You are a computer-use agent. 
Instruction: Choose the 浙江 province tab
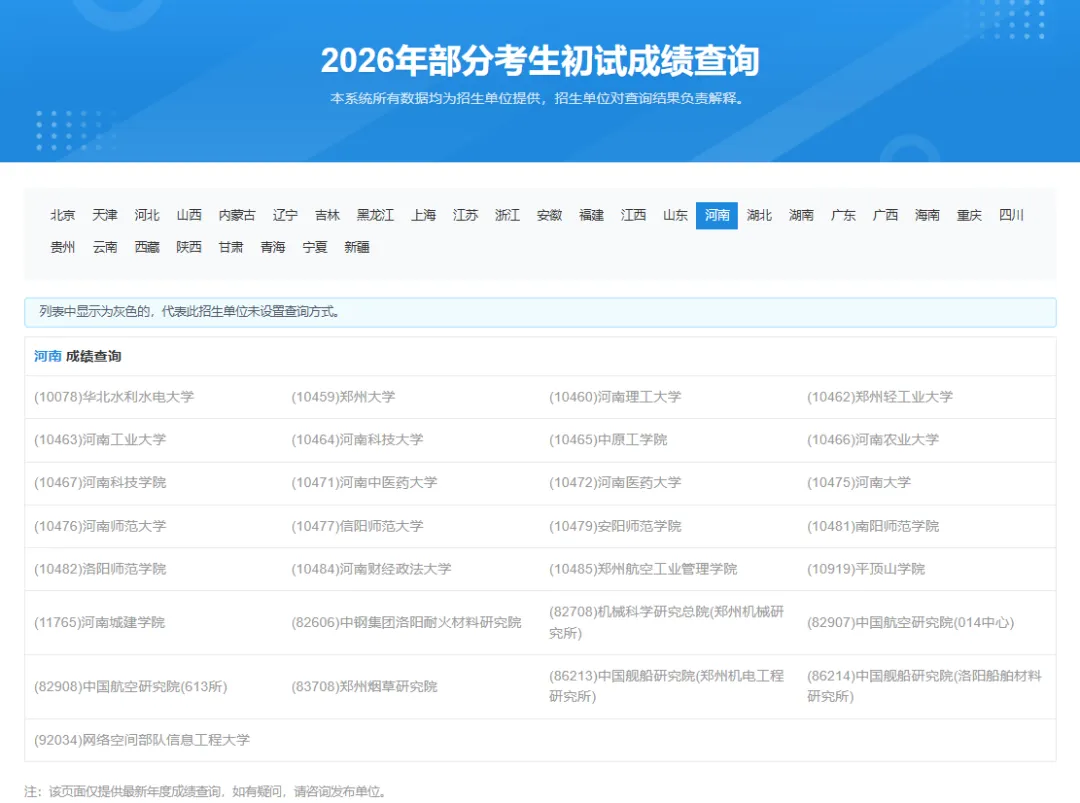[x=508, y=216]
